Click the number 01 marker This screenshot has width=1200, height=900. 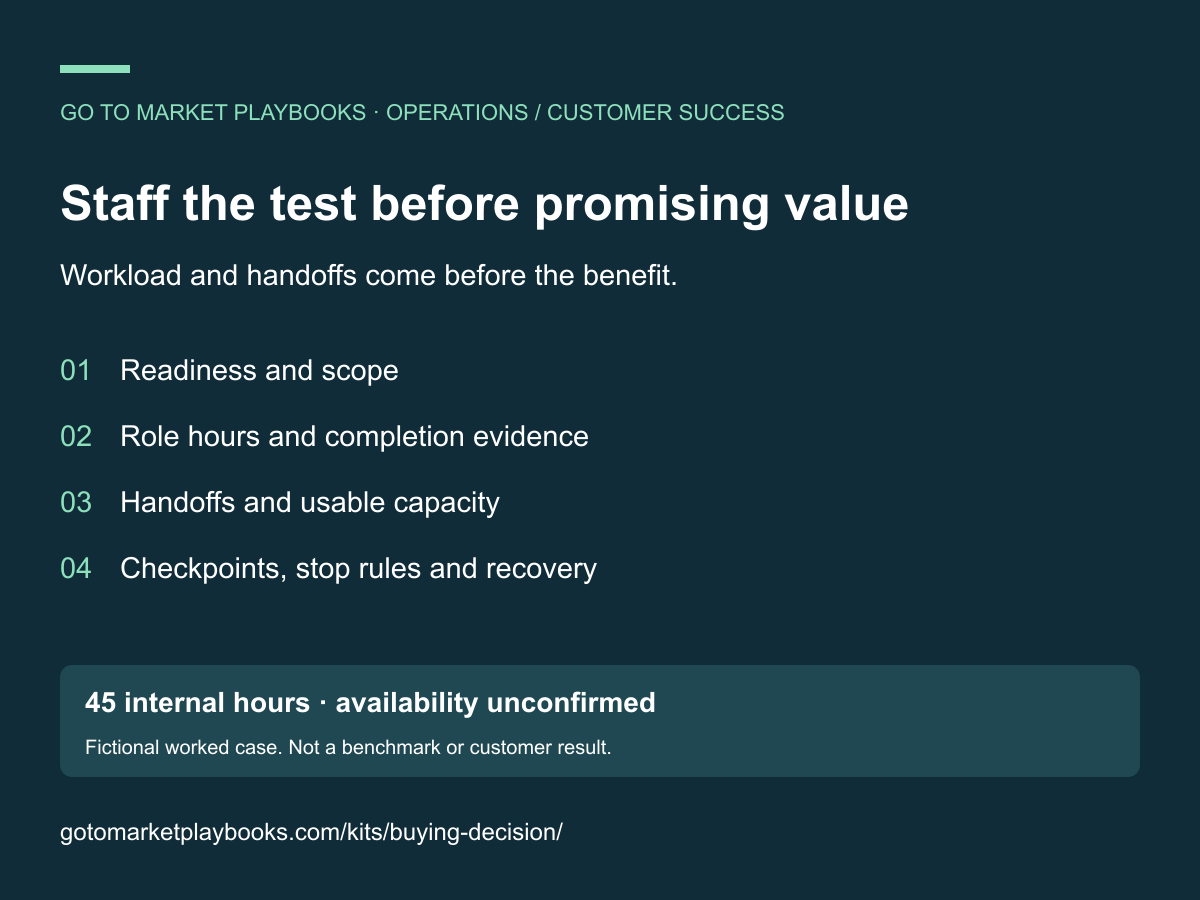(76, 371)
